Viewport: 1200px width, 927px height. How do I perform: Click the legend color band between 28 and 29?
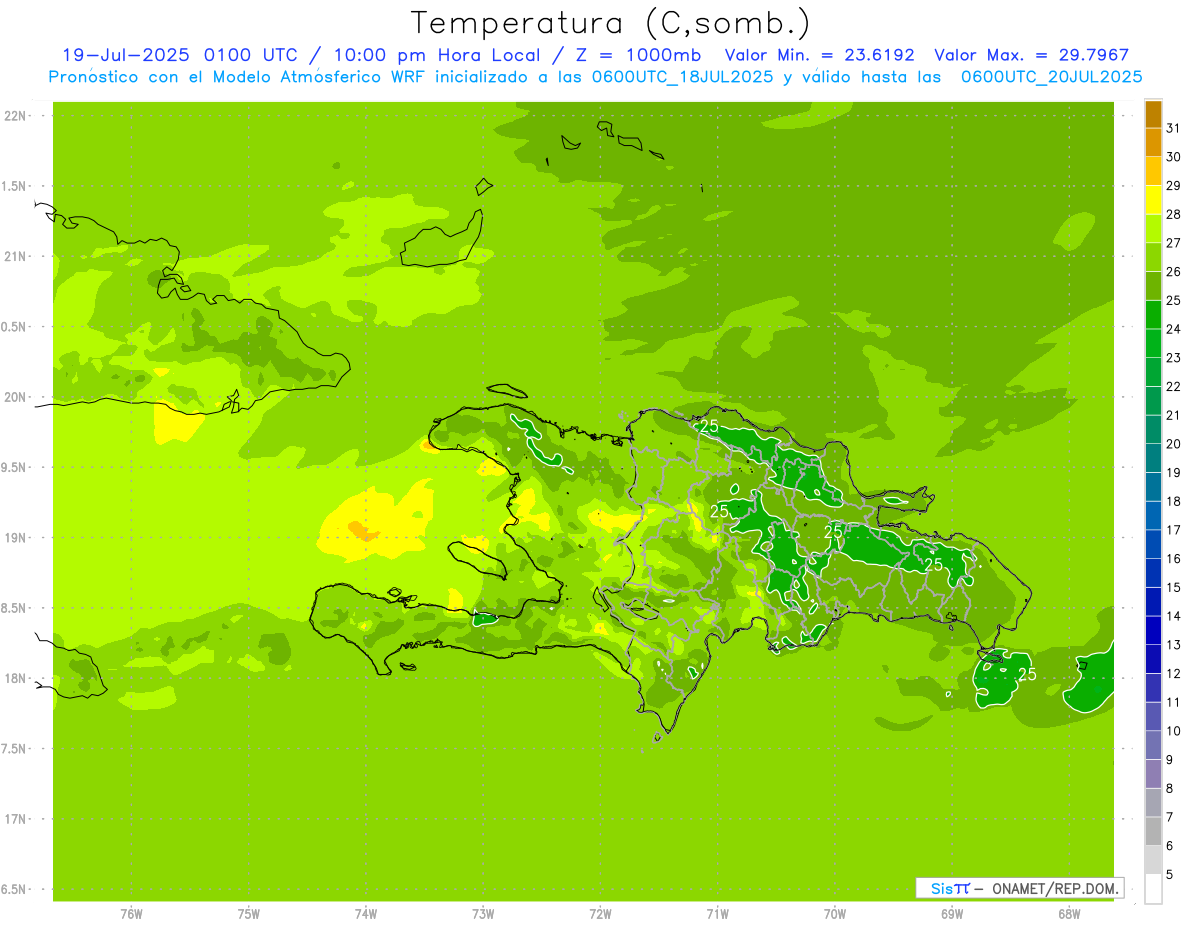point(1153,200)
